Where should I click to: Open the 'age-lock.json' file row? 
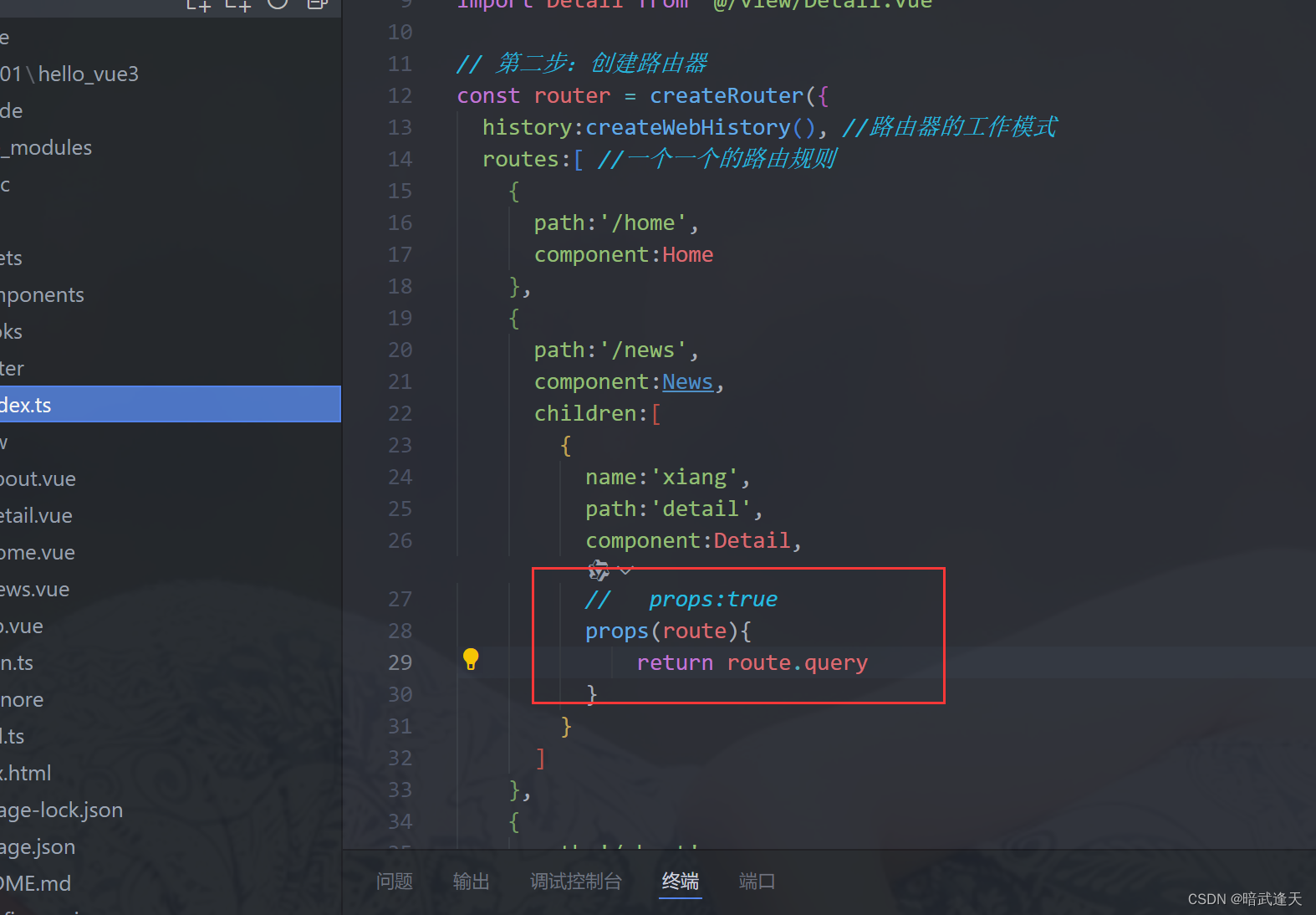pyautogui.click(x=171, y=810)
